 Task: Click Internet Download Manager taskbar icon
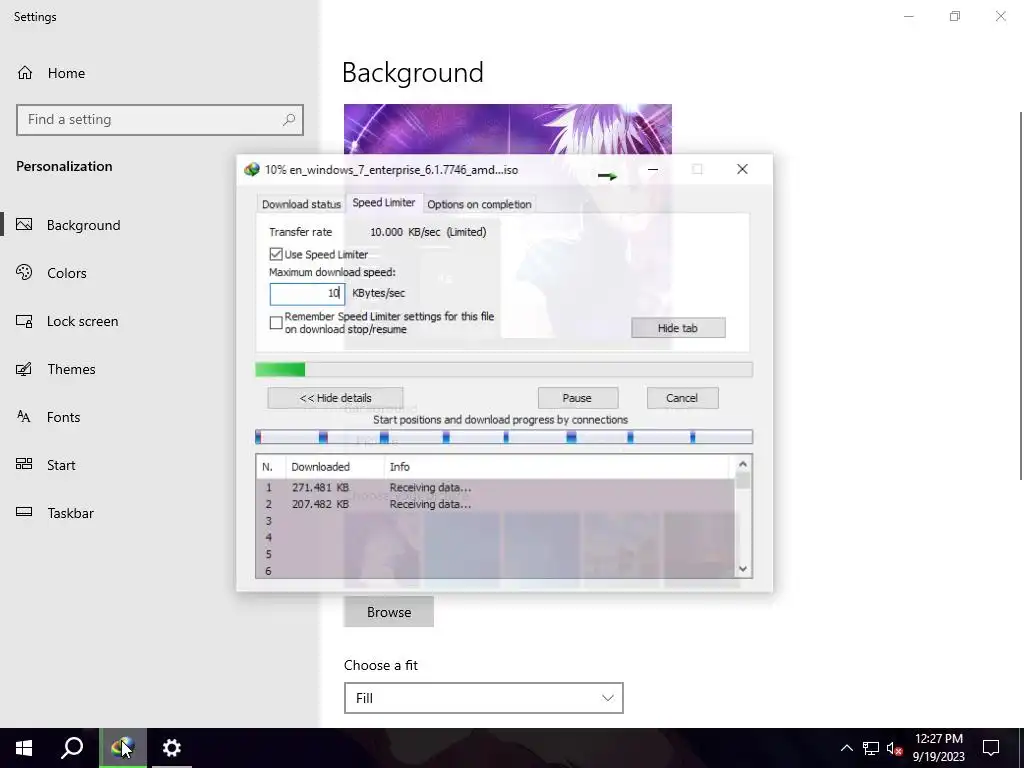123,748
